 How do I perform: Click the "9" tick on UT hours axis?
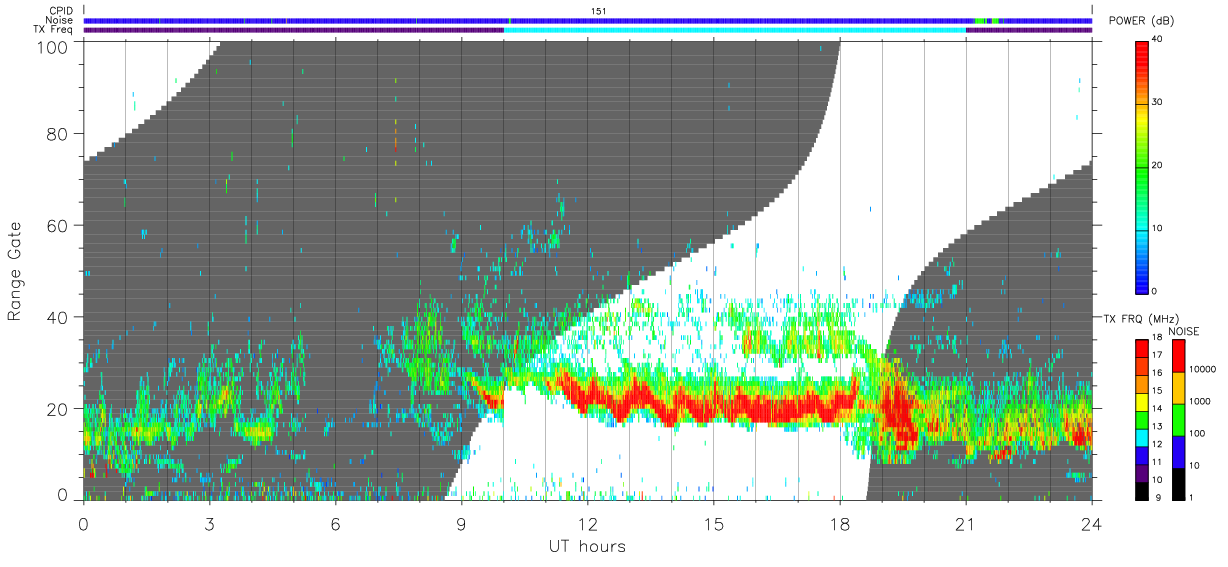click(462, 523)
